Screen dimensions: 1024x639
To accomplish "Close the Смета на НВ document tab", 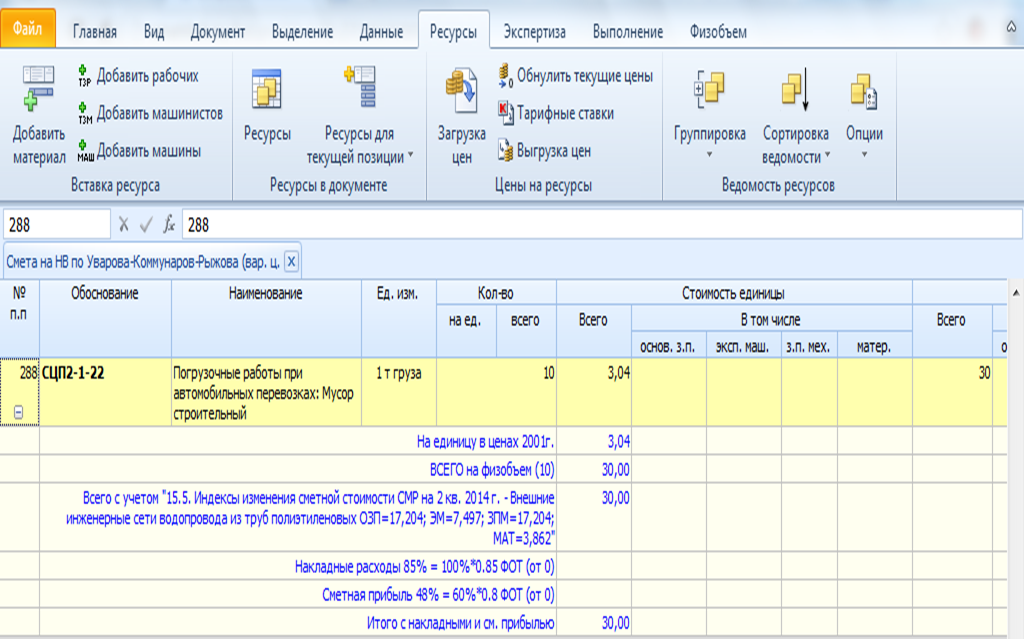I will (291, 262).
